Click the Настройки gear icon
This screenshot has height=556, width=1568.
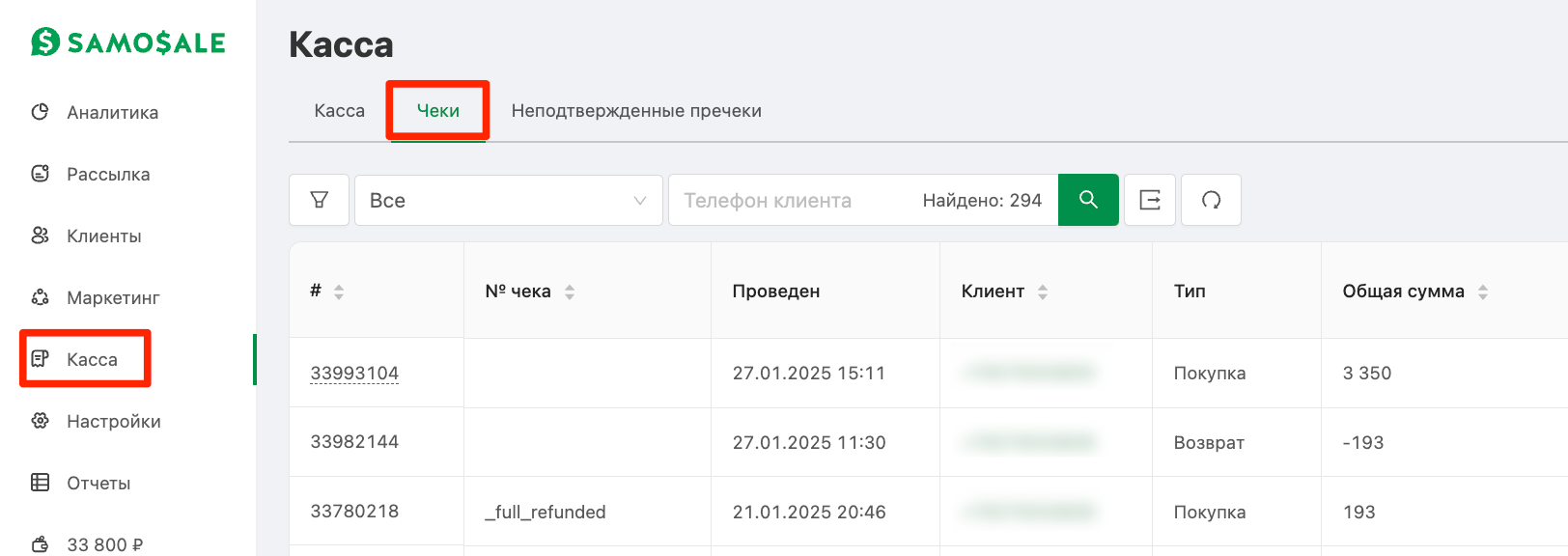point(41,421)
